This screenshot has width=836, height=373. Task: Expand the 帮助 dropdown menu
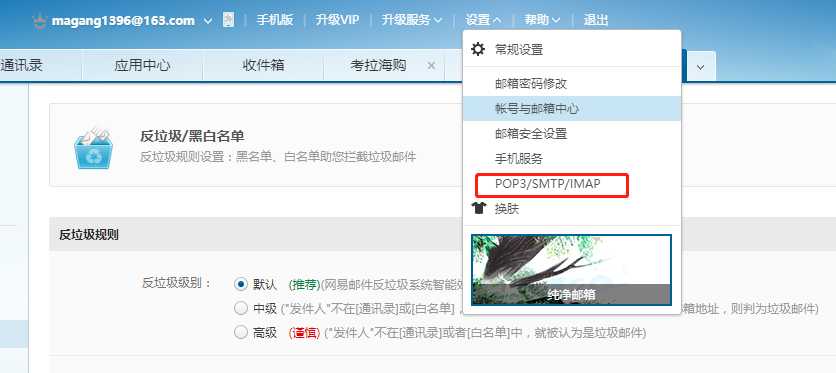point(542,20)
